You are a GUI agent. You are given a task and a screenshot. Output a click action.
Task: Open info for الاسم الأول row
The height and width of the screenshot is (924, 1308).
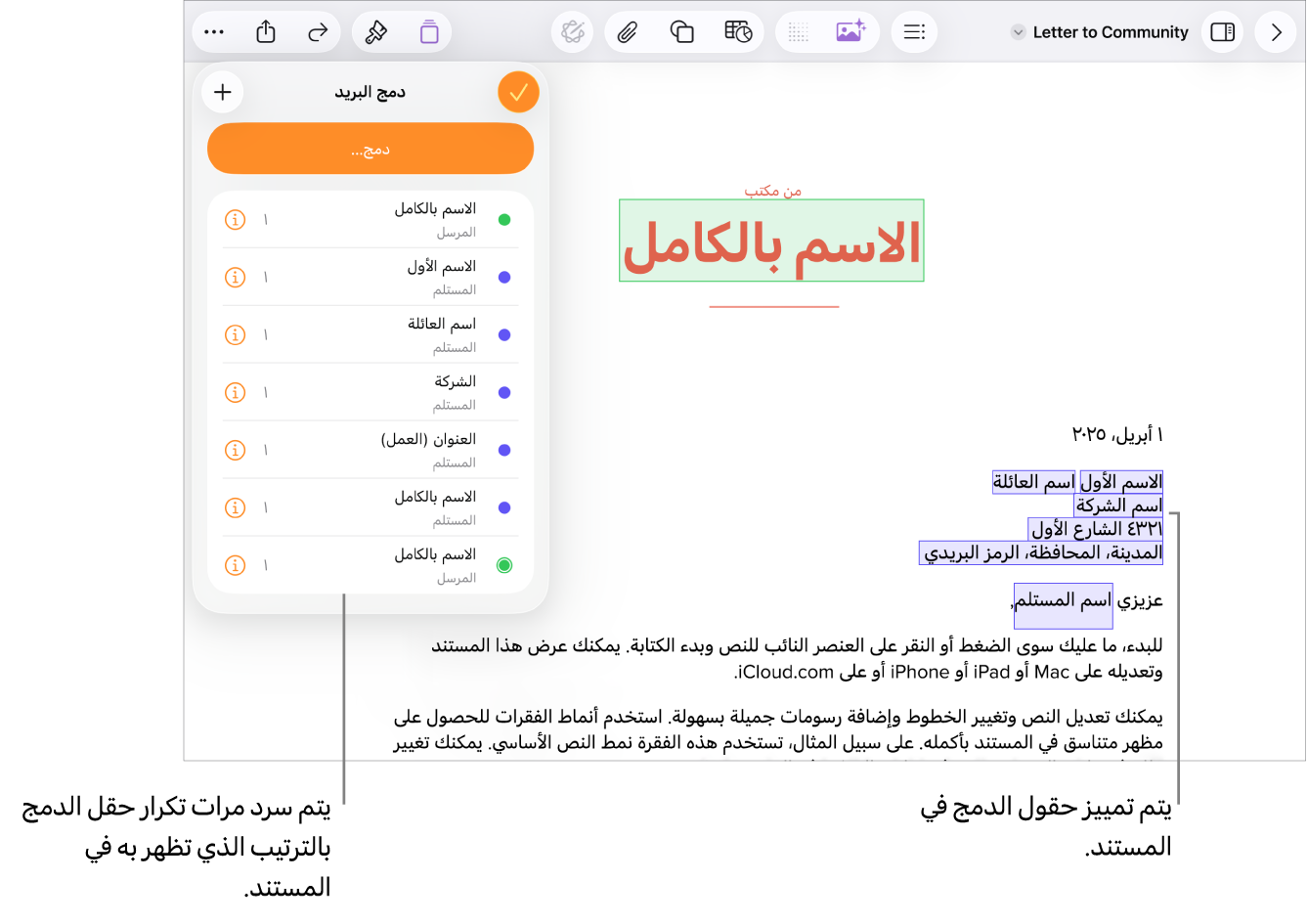coord(235,278)
